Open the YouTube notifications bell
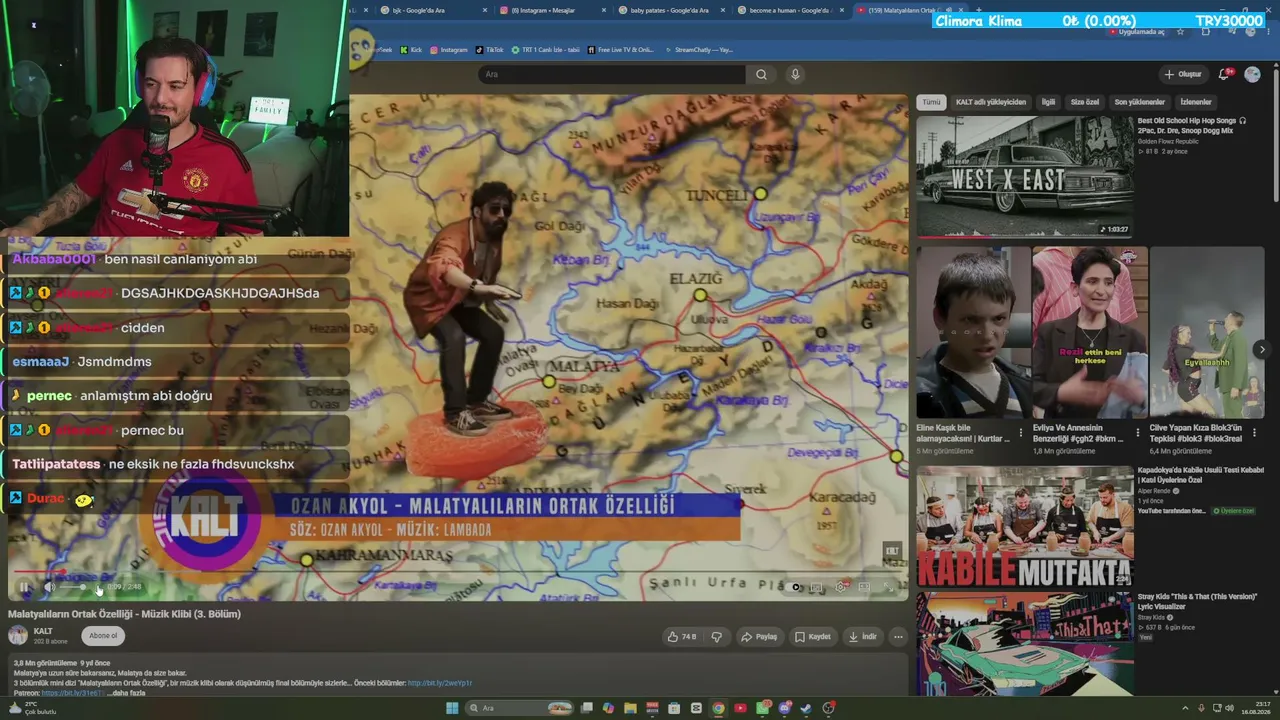 pos(1224,74)
